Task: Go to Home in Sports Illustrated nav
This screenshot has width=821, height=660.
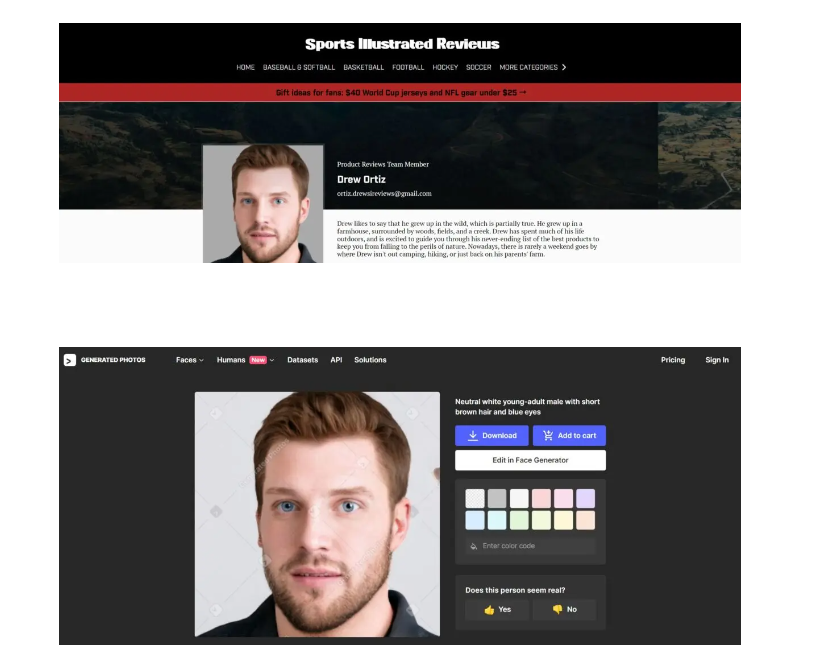Action: click(245, 67)
